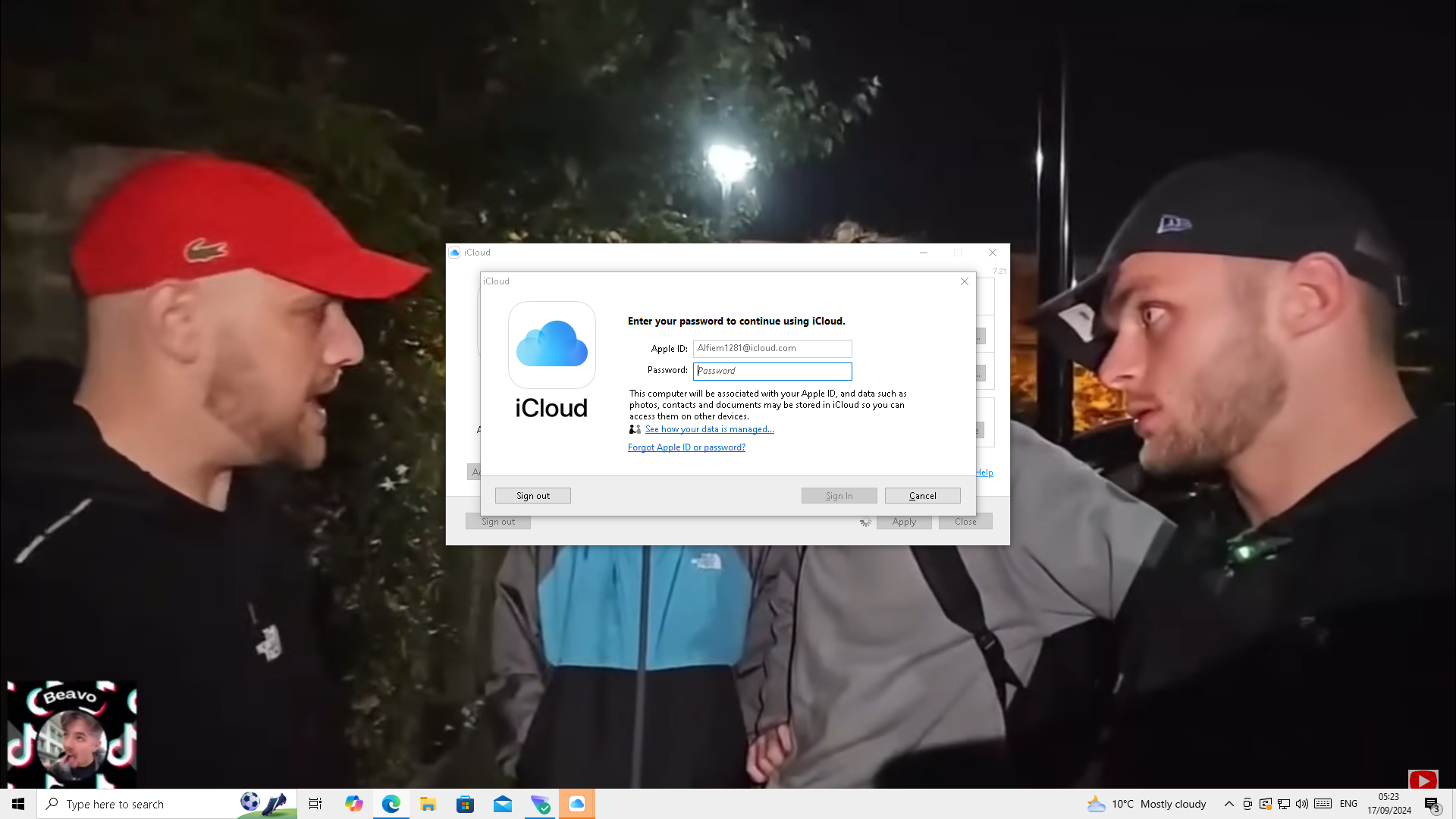Open 'Forgot Apple ID or password?' link
Viewport: 1456px width, 819px height.
point(686,447)
